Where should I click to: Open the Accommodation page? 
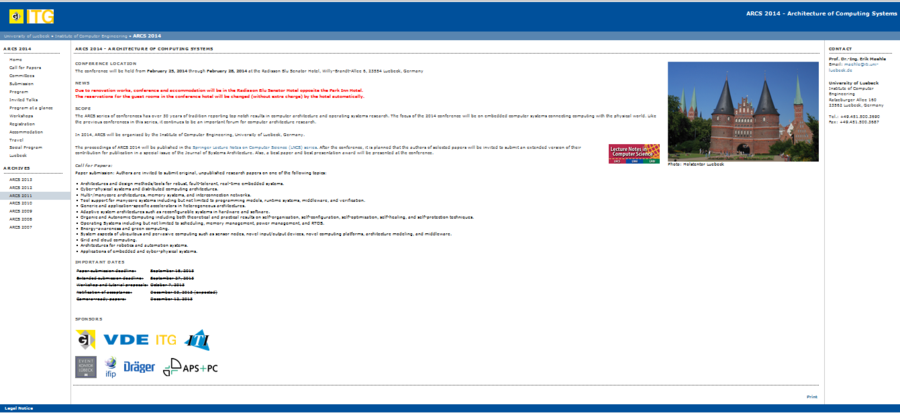coord(24,132)
